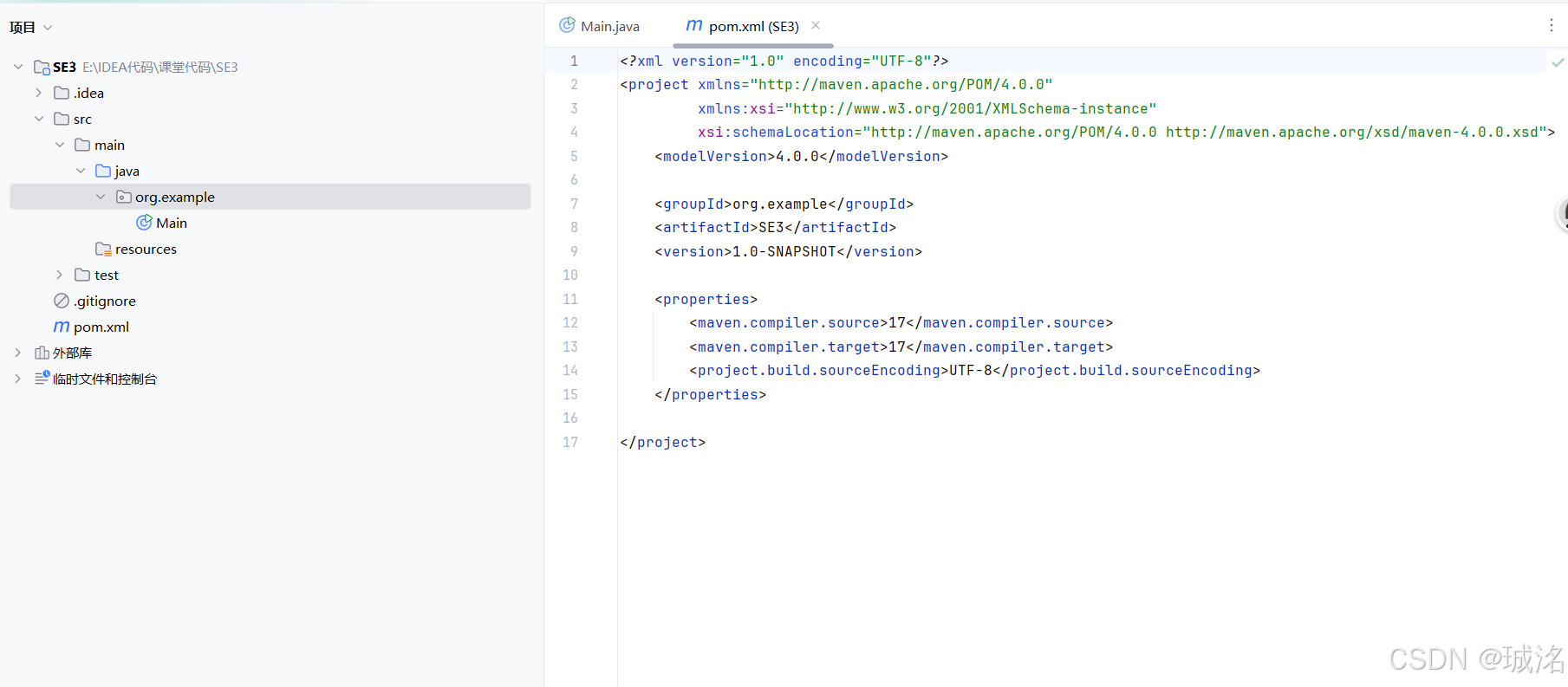Click line number 1 in the gutter
This screenshot has height=687, width=1568.
(574, 61)
